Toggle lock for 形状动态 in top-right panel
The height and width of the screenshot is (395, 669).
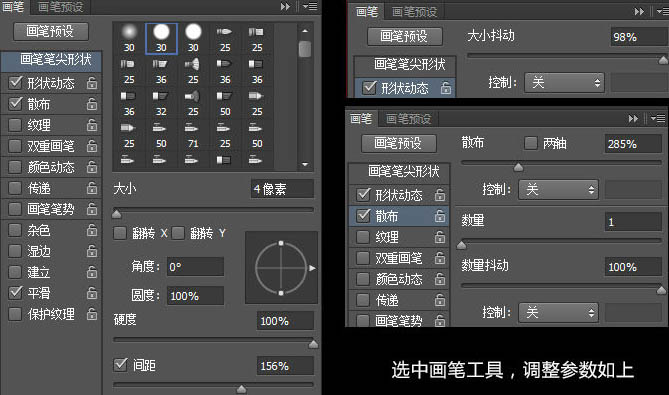tap(446, 88)
